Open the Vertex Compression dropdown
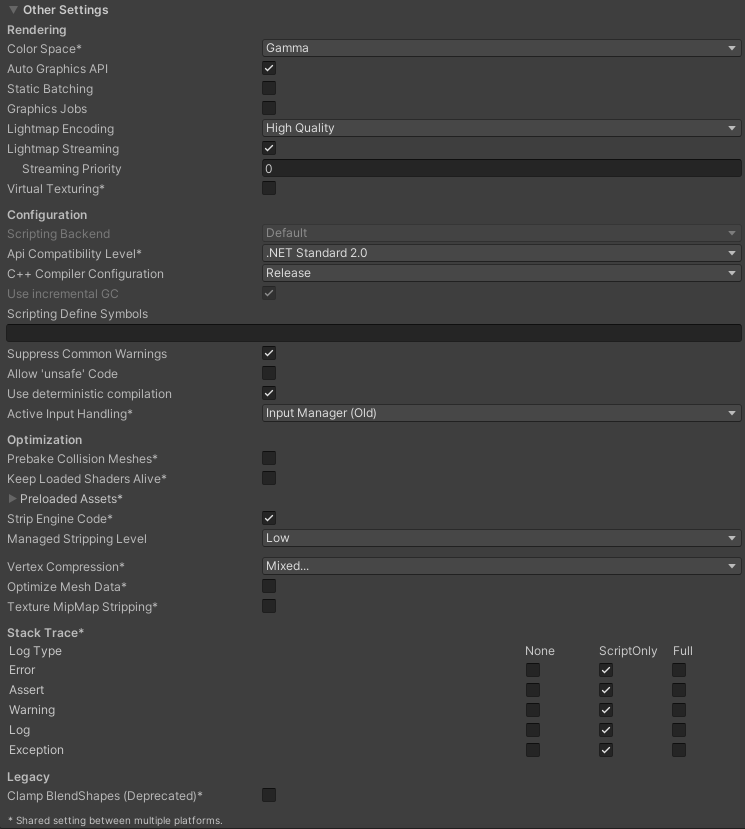Image resolution: width=745 pixels, height=829 pixels. pyautogui.click(x=501, y=566)
